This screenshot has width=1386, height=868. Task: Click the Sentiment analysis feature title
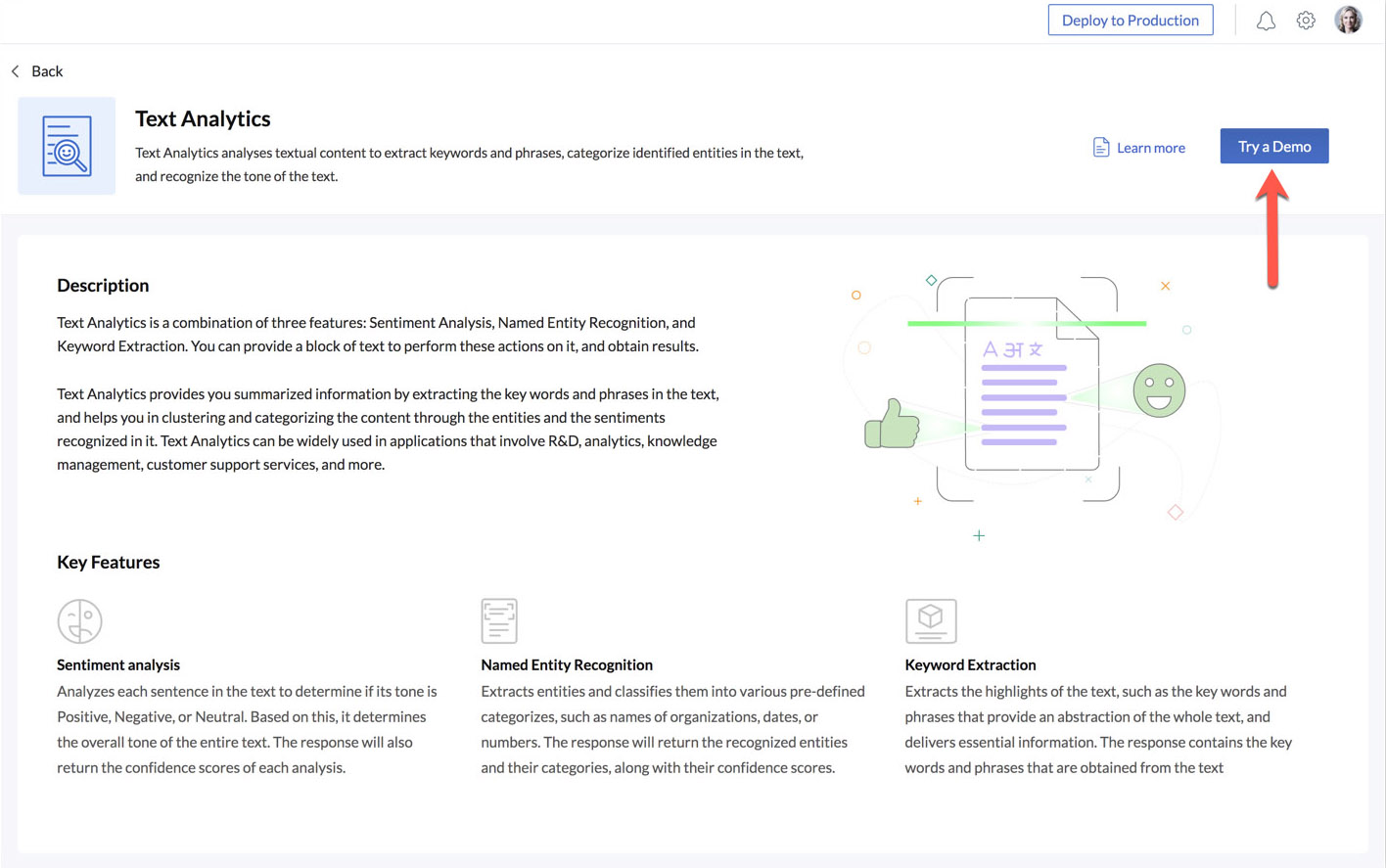118,664
